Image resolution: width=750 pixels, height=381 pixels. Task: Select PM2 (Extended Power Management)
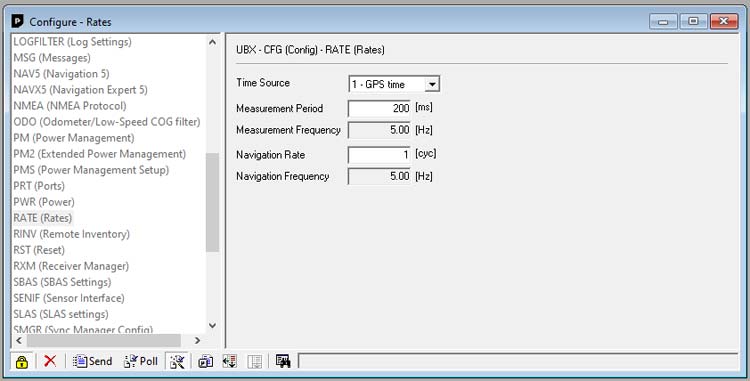[x=99, y=154]
